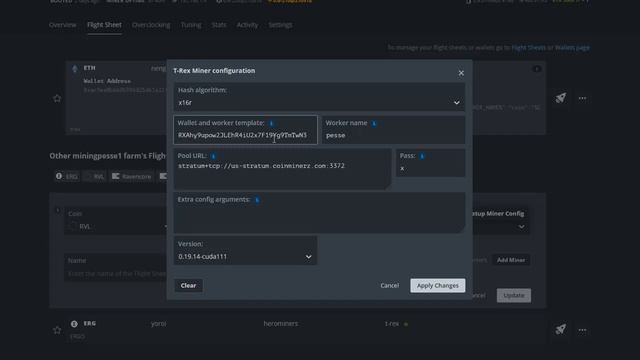Switch to the Overview tab
This screenshot has width=640, height=360.
62,25
